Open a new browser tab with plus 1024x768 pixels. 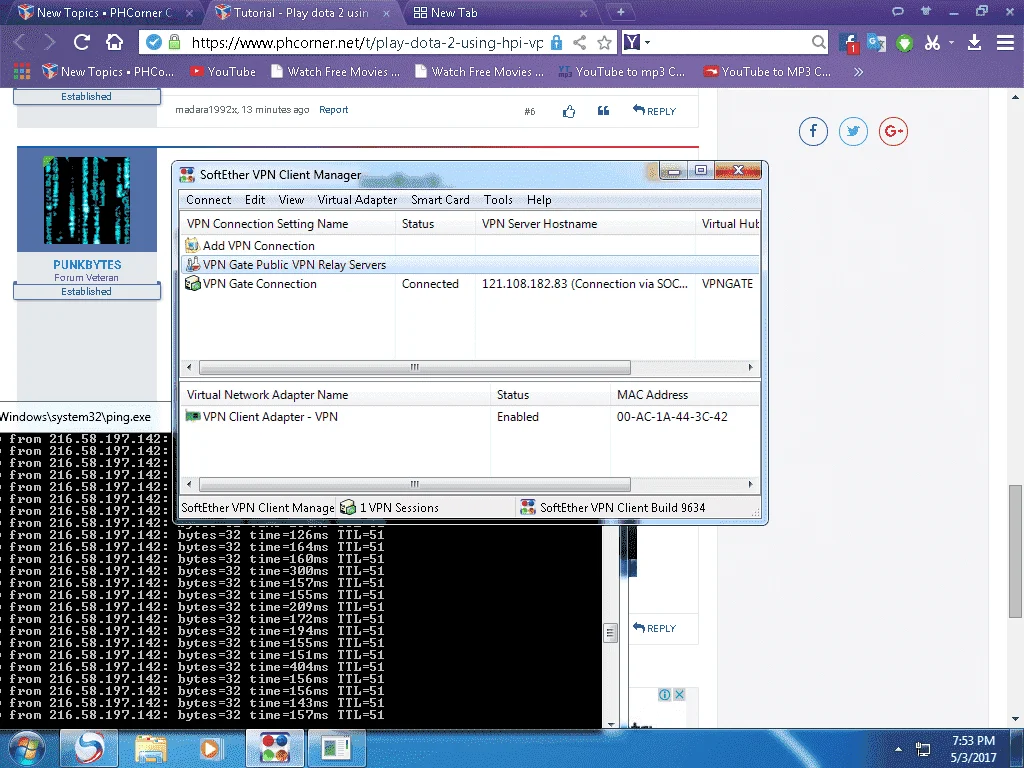pos(620,12)
